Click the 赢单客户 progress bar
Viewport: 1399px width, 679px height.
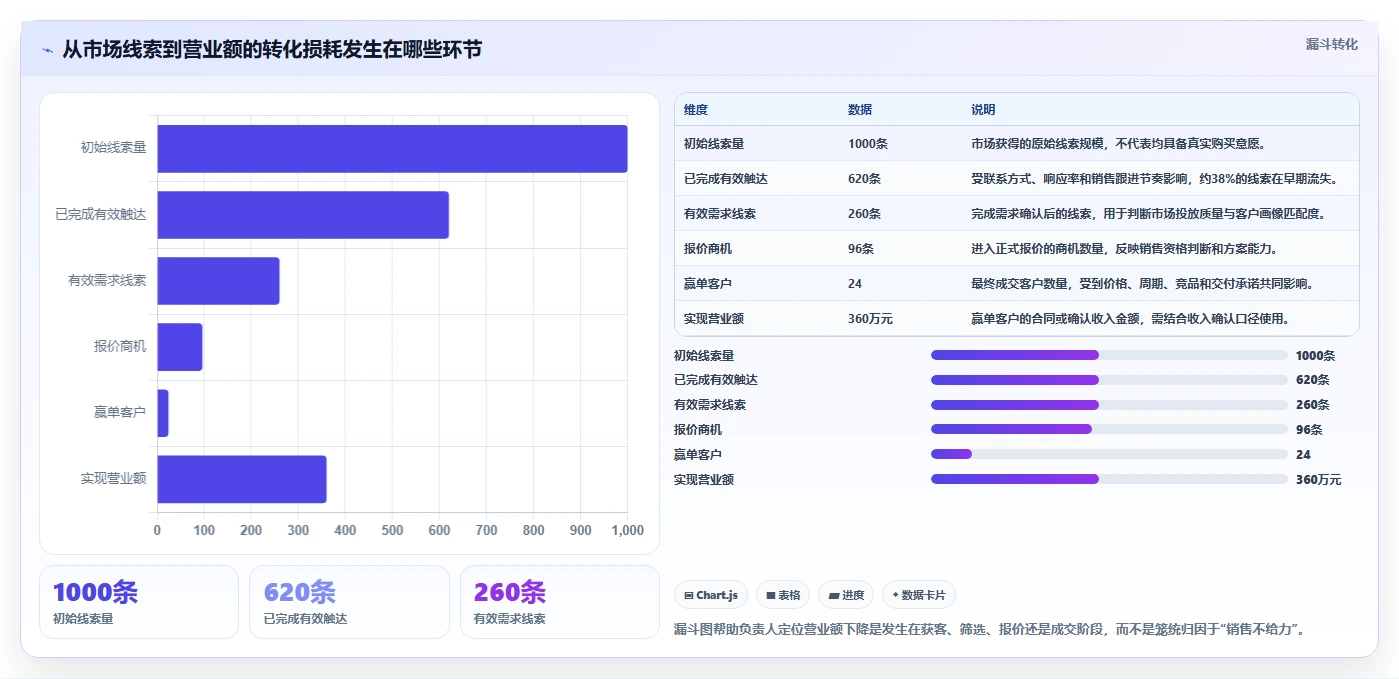coord(1109,454)
